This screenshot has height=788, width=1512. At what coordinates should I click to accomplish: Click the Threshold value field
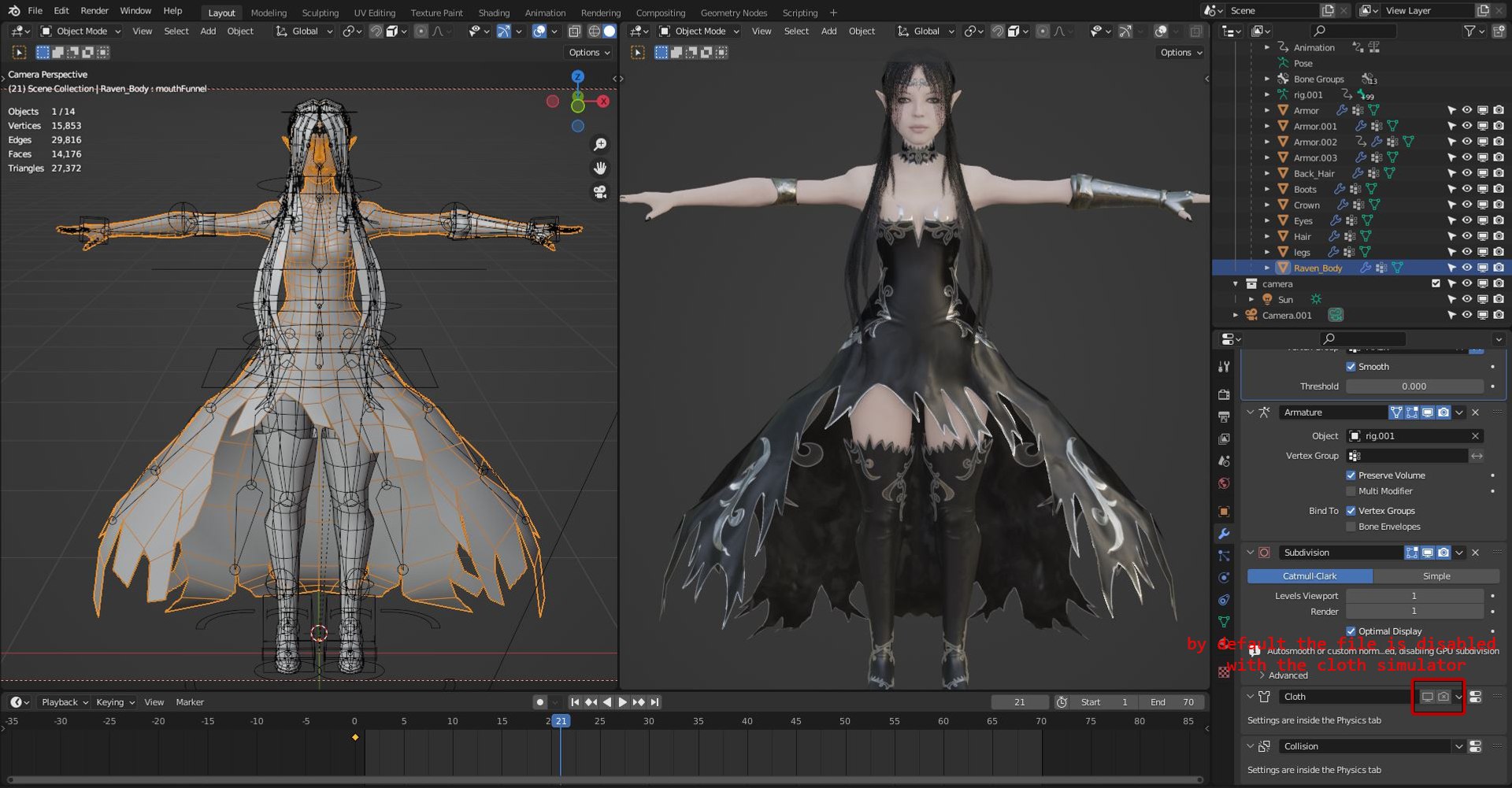1414,387
